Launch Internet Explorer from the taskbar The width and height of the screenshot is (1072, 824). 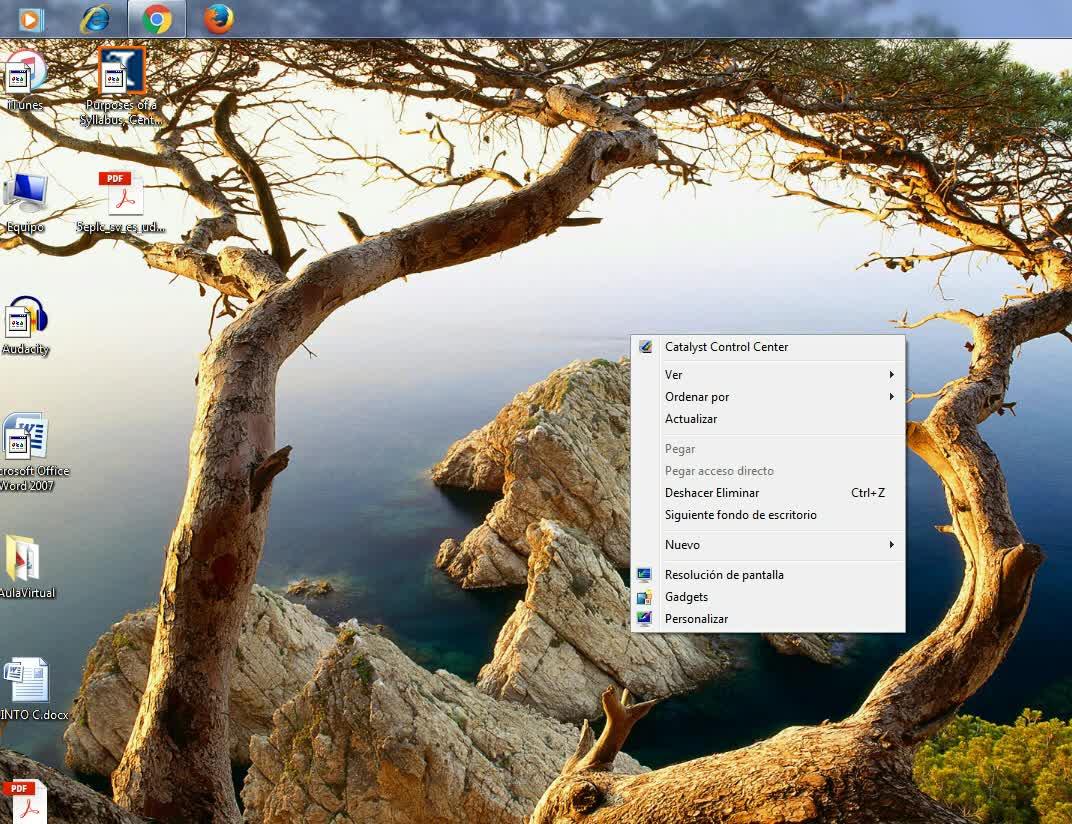pos(95,18)
